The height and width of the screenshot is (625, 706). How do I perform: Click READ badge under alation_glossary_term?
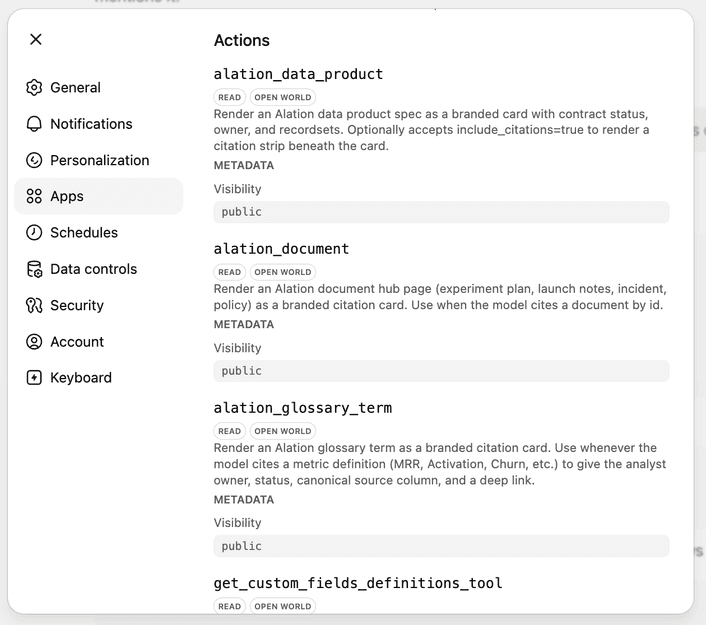pos(230,431)
